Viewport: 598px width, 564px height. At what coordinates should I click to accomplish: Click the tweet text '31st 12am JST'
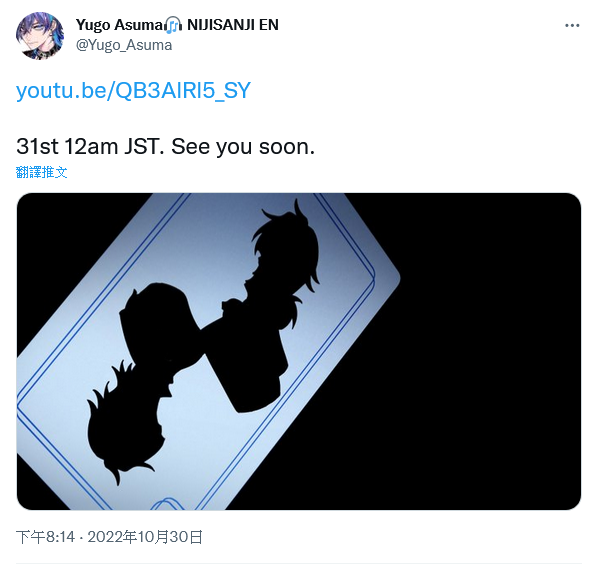[90, 146]
